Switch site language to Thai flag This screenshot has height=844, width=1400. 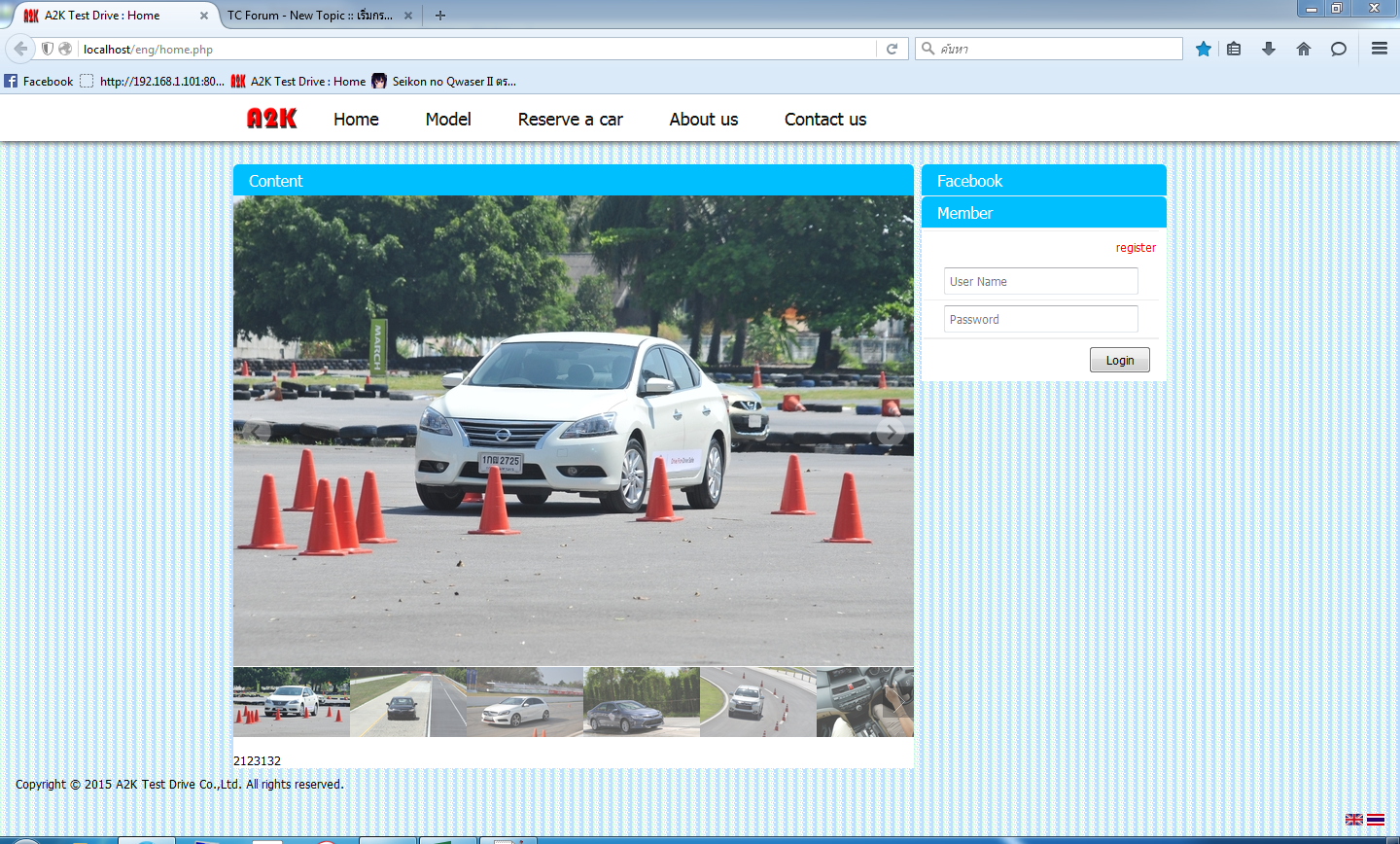(1376, 820)
